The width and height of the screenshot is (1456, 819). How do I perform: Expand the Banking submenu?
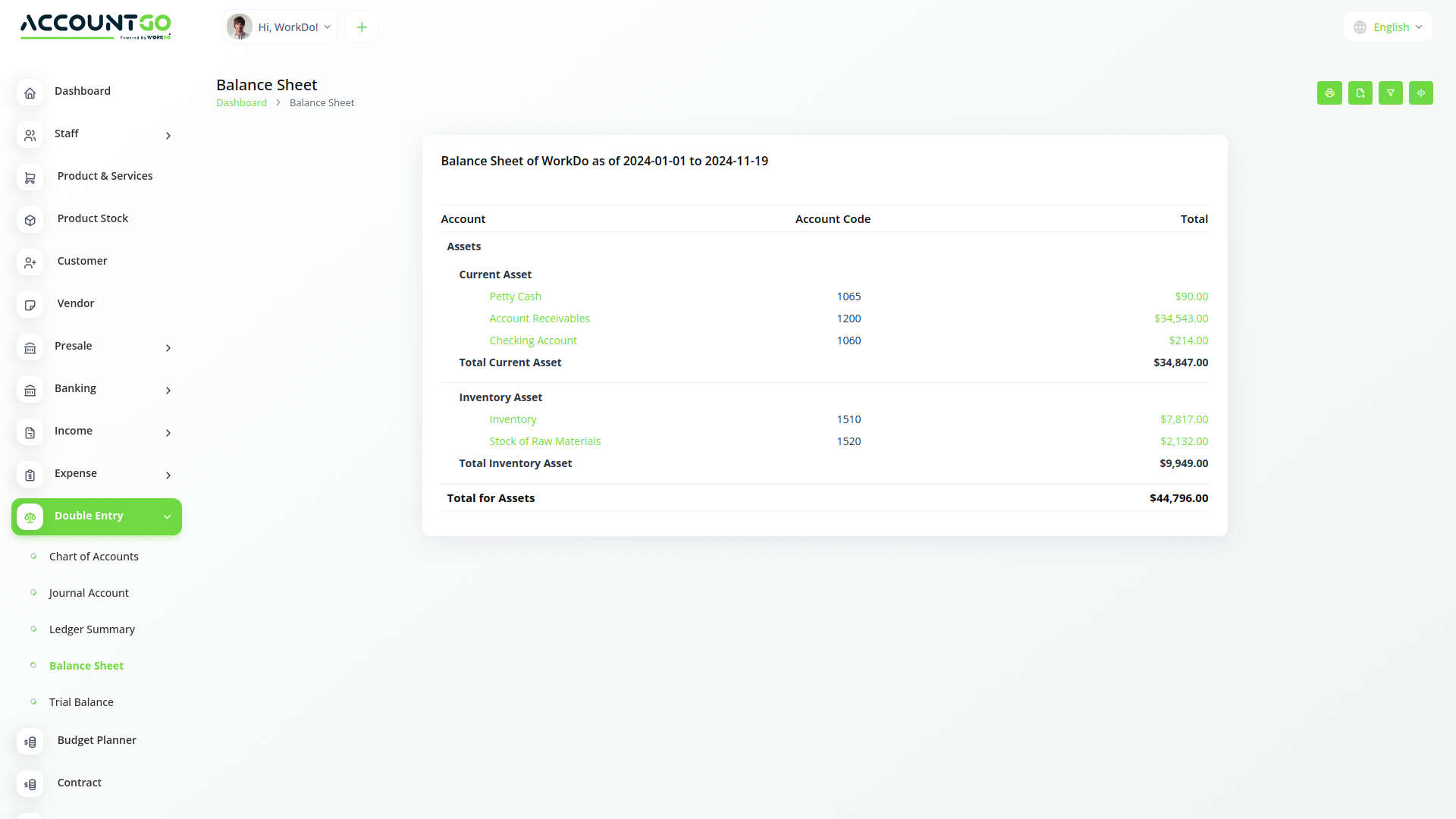pos(168,391)
